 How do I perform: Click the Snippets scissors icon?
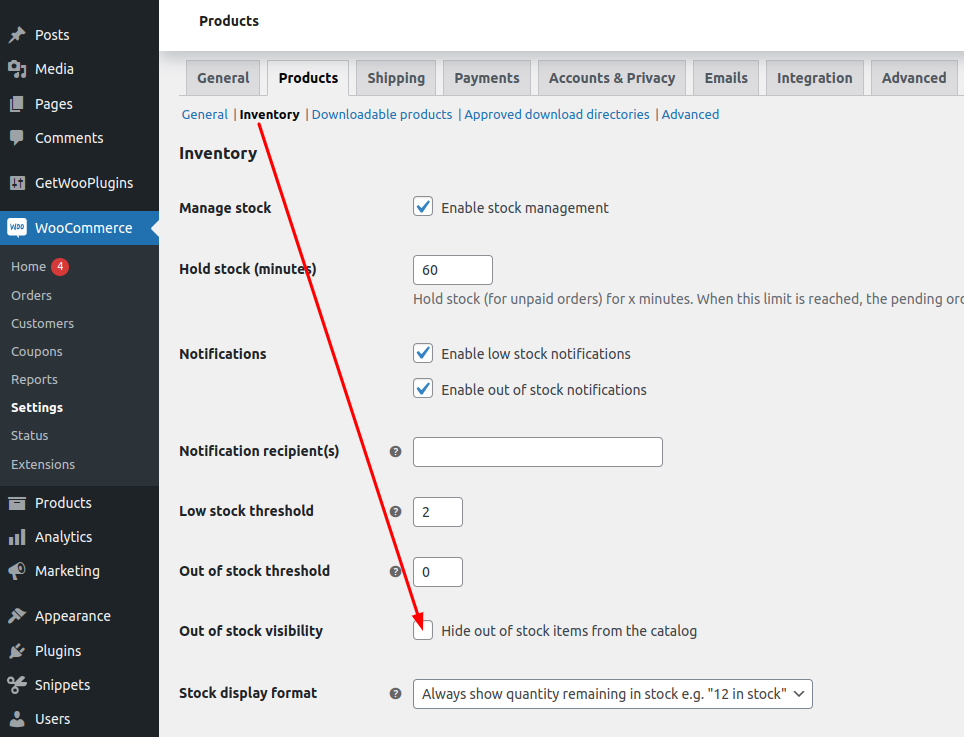(x=17, y=684)
